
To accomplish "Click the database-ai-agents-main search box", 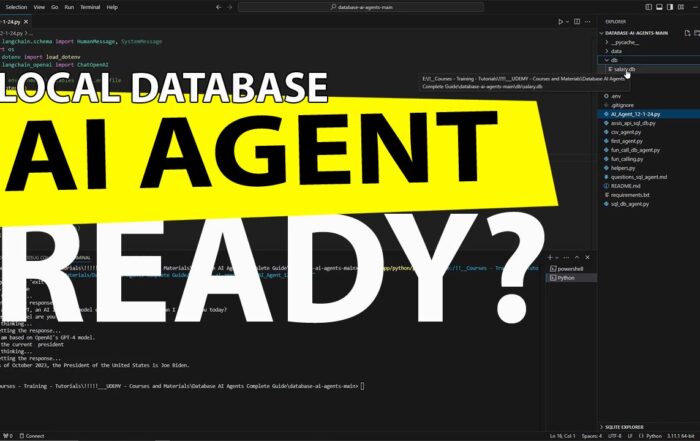I will click(361, 7).
